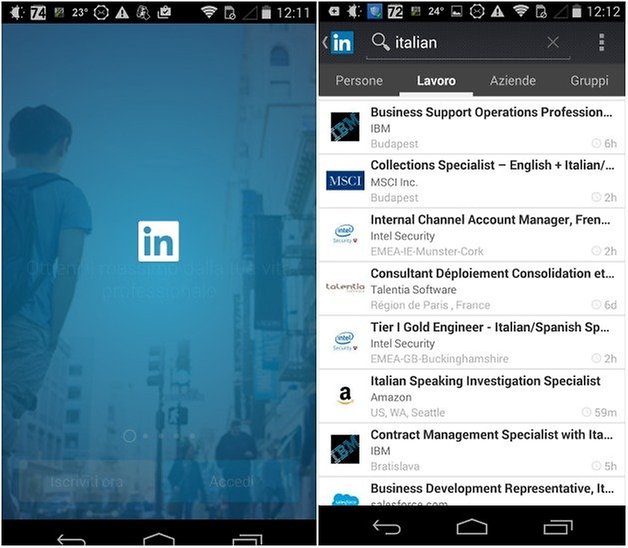Screen dimensions: 628x548
Task: Tap the Accedi sign-in button
Action: pos(231,481)
